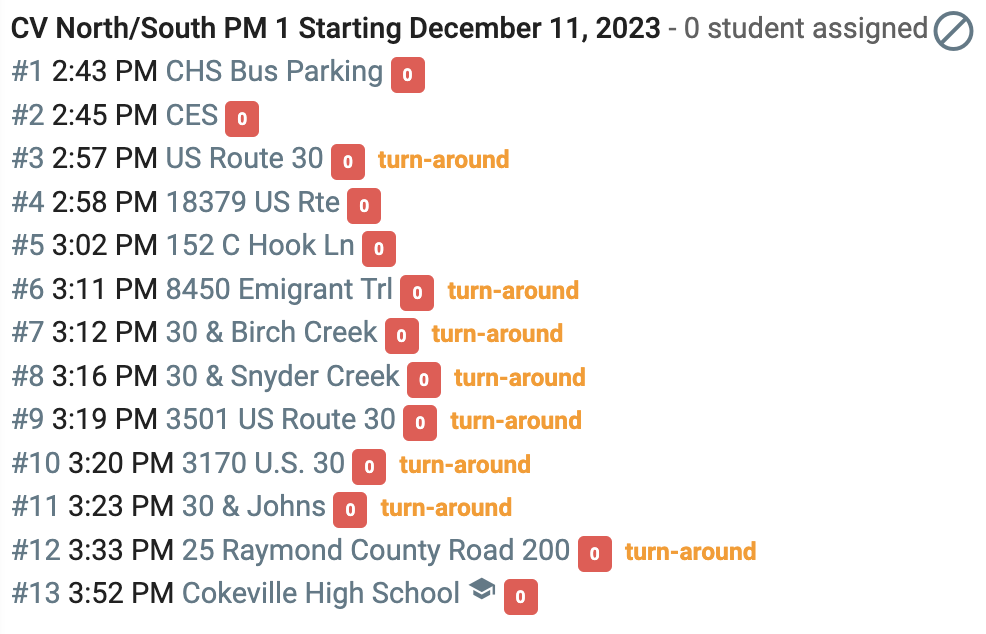This screenshot has height=634, width=986.
Task: Select the 3170 U.S. 30 stop
Action: (263, 463)
